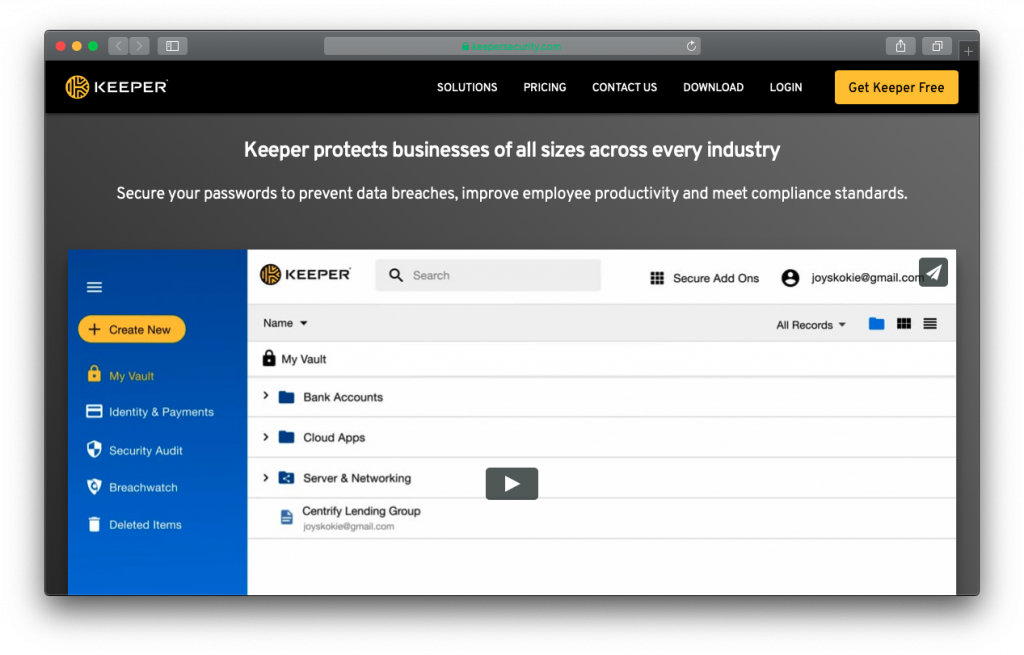Click the Cloud Apps folder icon
This screenshot has height=655, width=1024.
286,437
